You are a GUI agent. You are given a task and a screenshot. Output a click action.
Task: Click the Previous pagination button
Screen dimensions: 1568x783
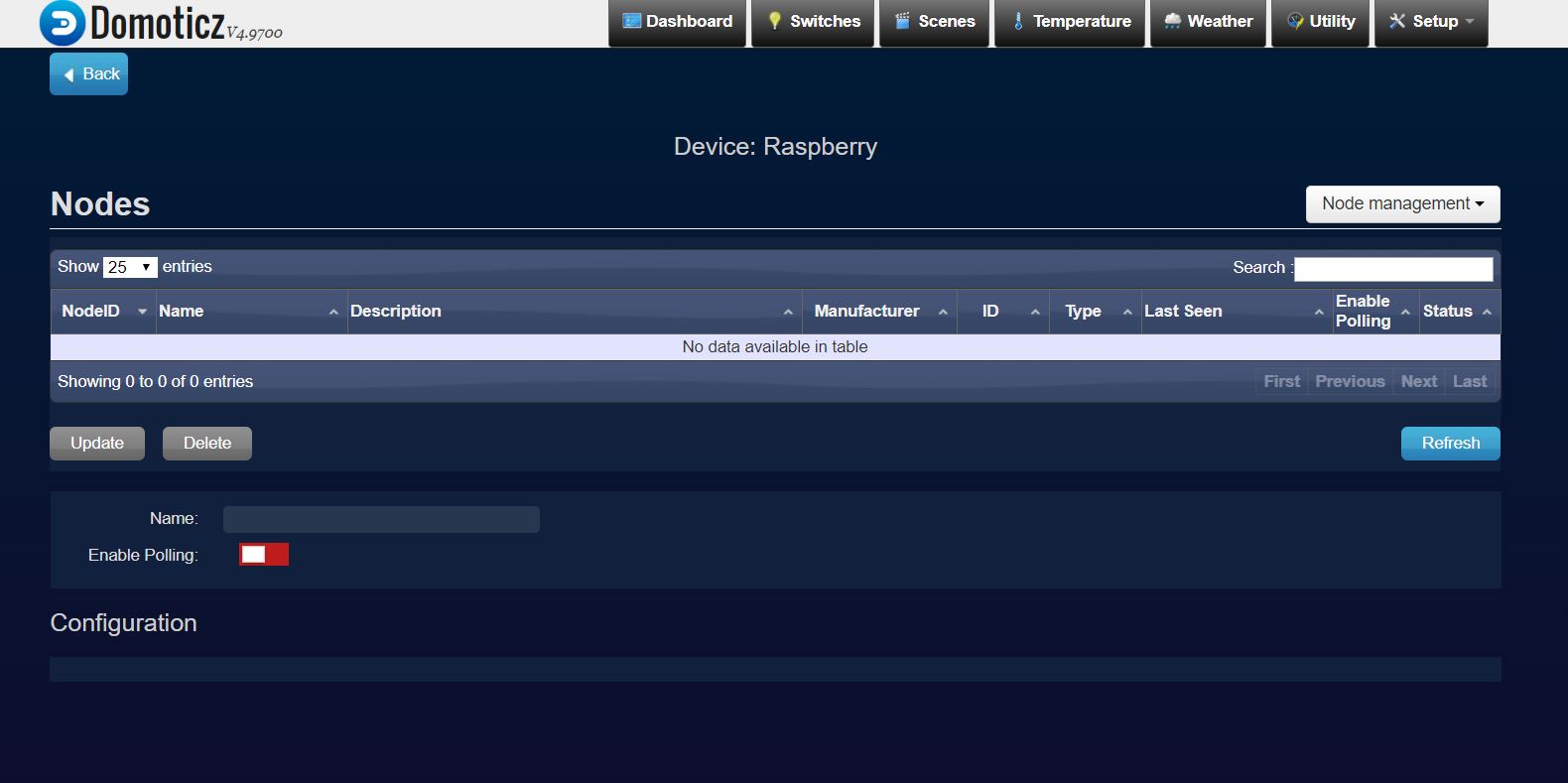tap(1350, 382)
